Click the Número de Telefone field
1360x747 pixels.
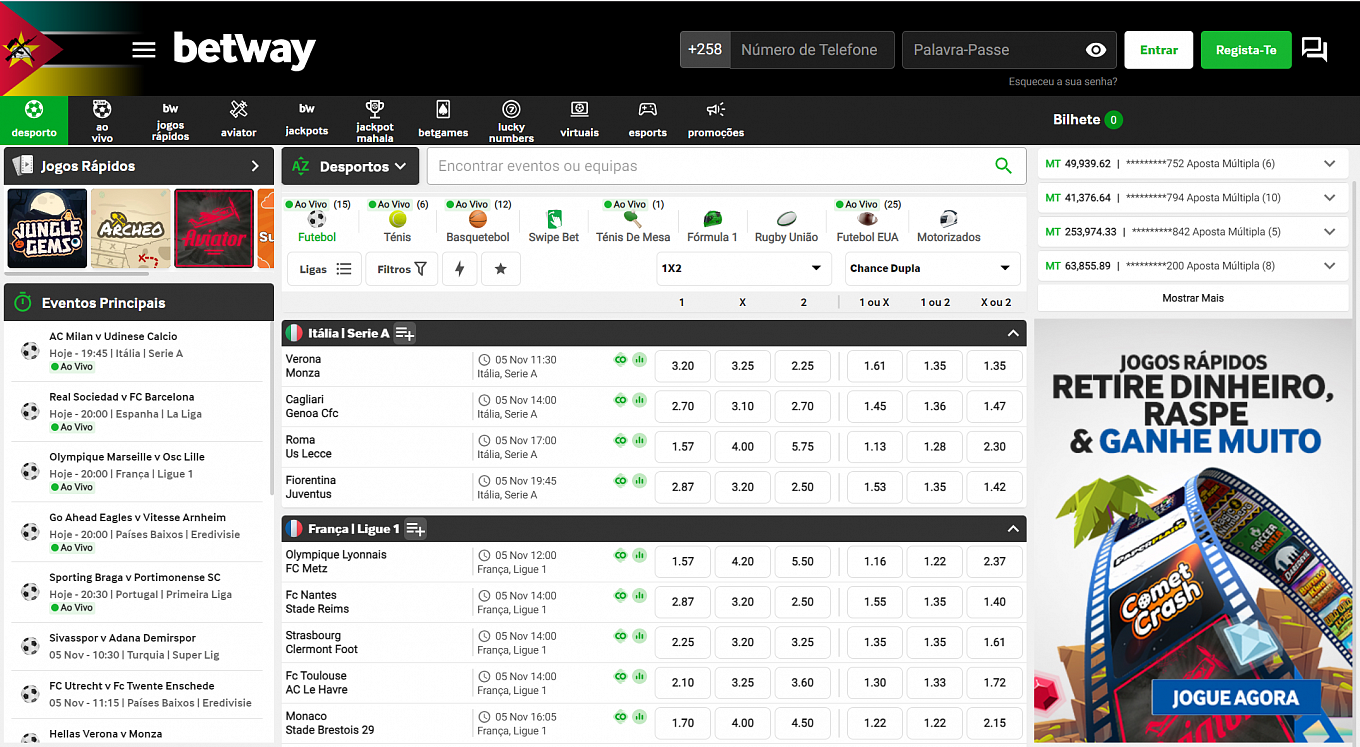click(811, 50)
